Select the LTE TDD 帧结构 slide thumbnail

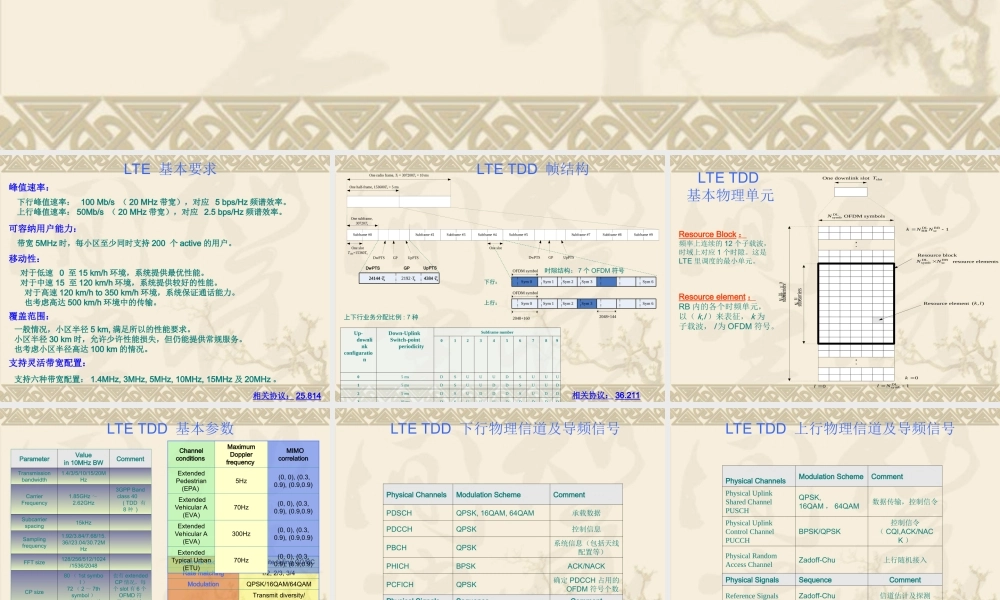(500, 279)
